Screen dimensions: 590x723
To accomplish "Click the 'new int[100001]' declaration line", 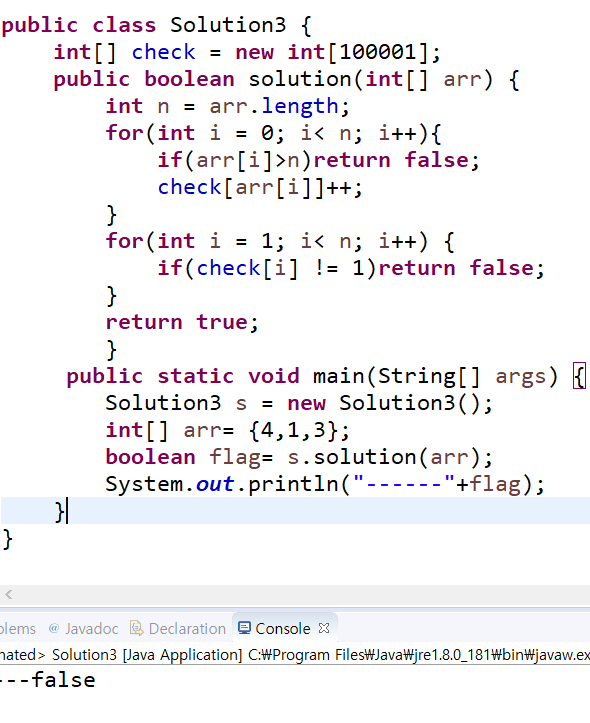I will (248, 52).
